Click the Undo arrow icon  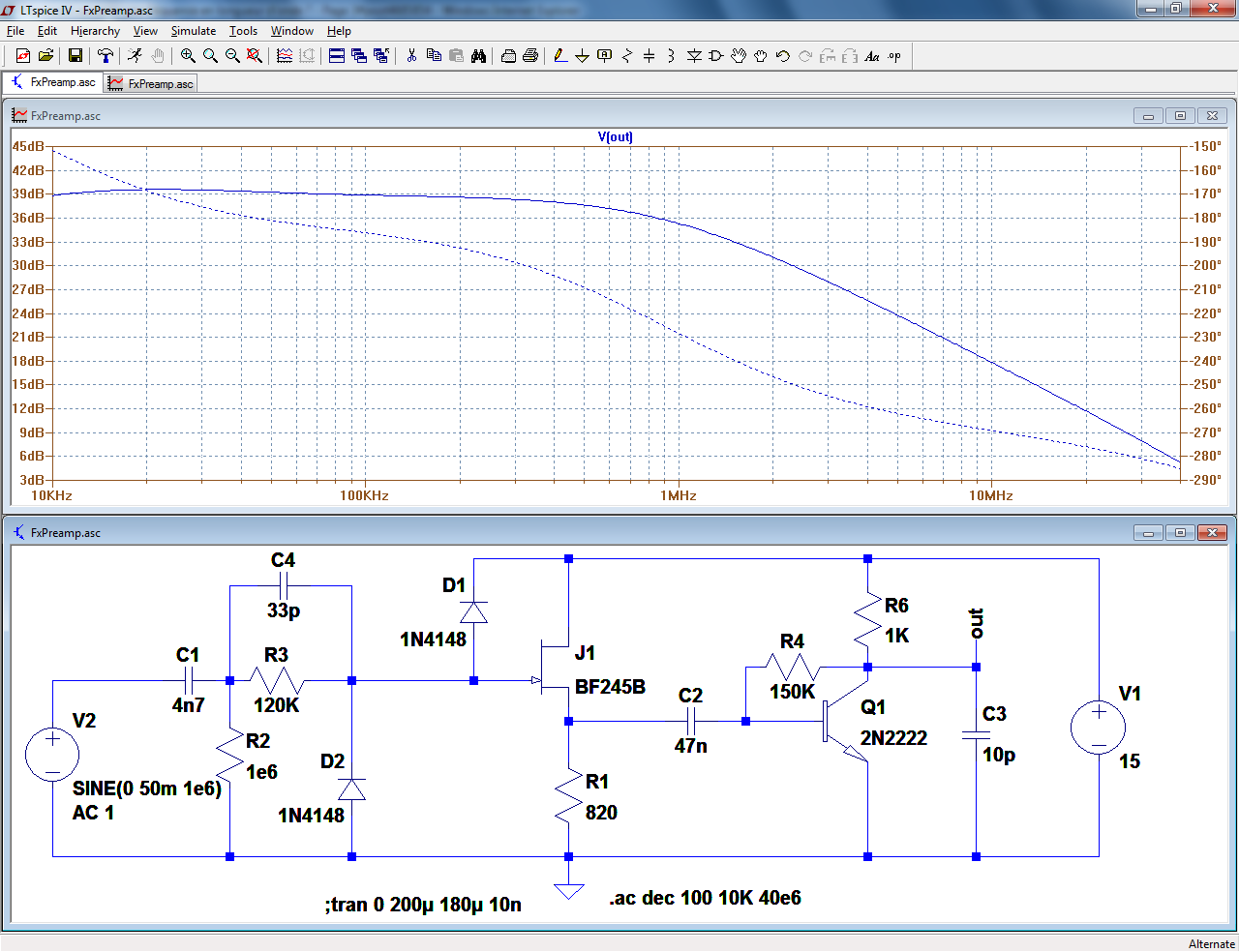[x=783, y=56]
